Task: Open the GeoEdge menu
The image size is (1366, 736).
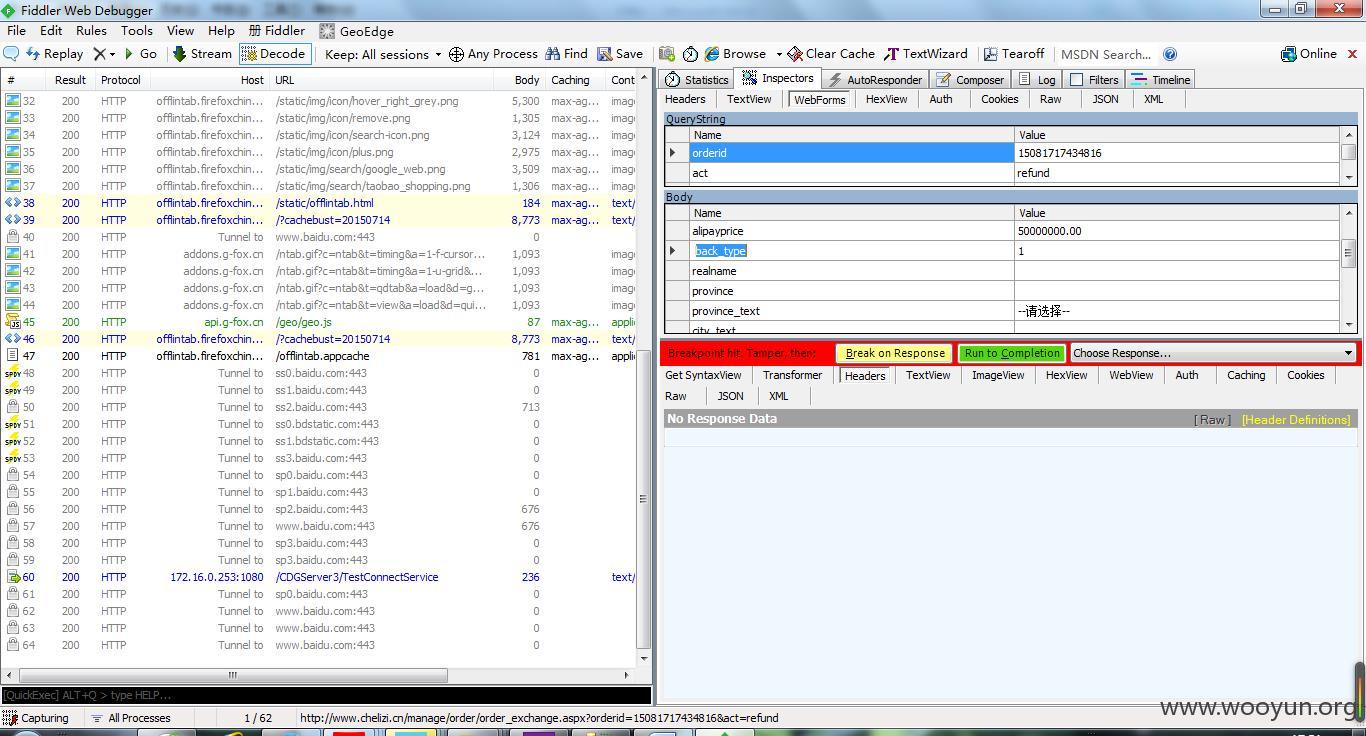Action: coord(357,31)
